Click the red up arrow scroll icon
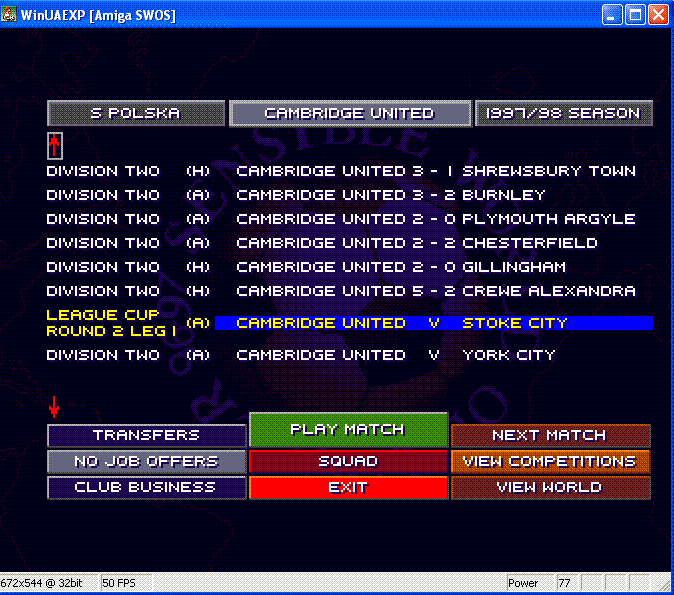The image size is (674, 595). coord(55,146)
